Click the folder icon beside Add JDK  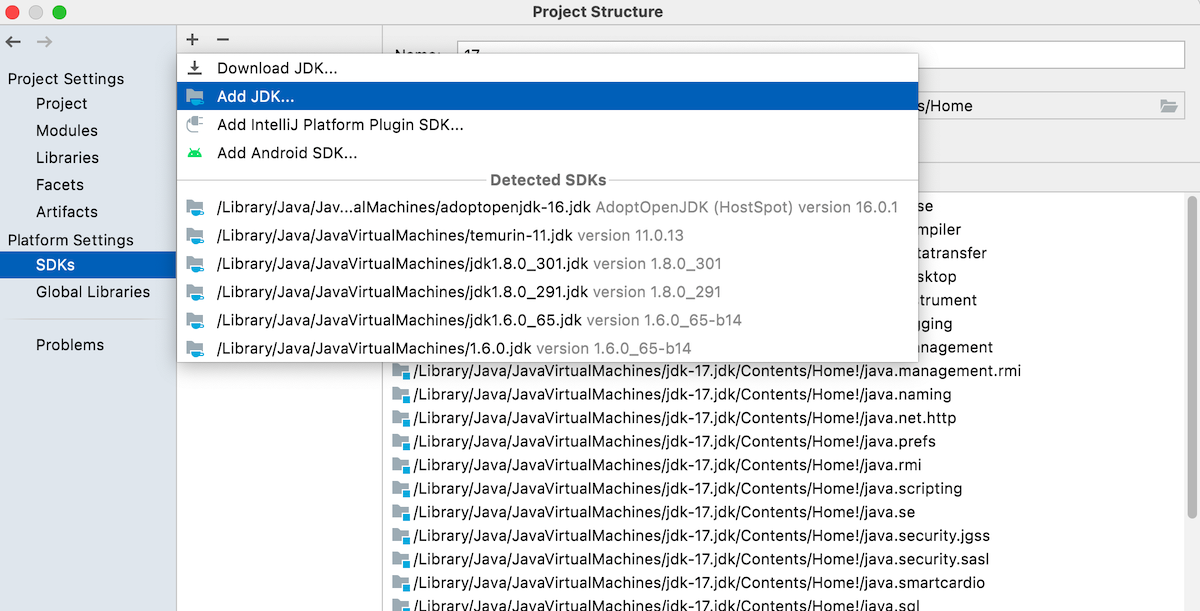coord(195,97)
